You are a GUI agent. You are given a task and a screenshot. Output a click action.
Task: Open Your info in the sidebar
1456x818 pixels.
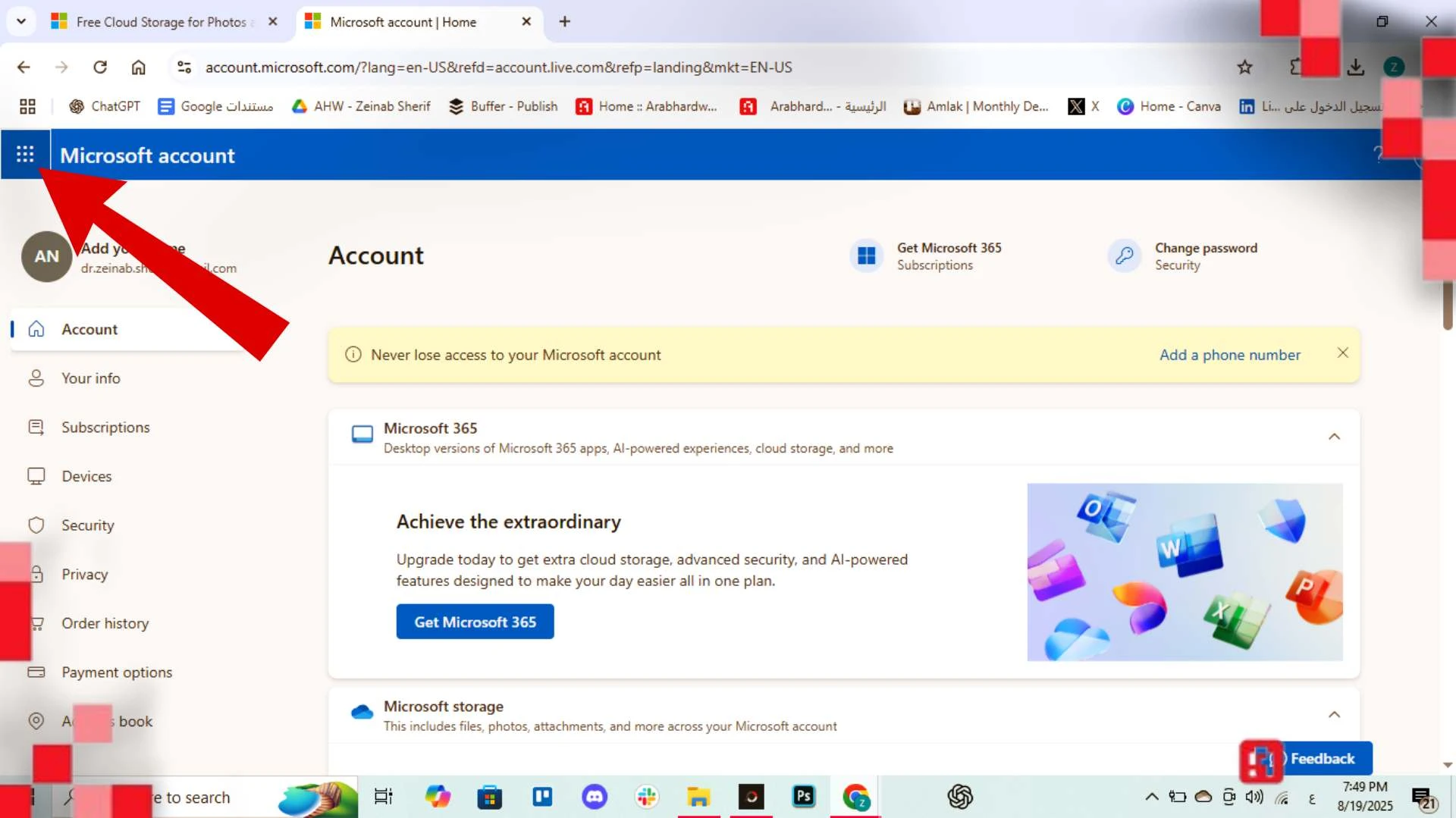pyautogui.click(x=91, y=378)
